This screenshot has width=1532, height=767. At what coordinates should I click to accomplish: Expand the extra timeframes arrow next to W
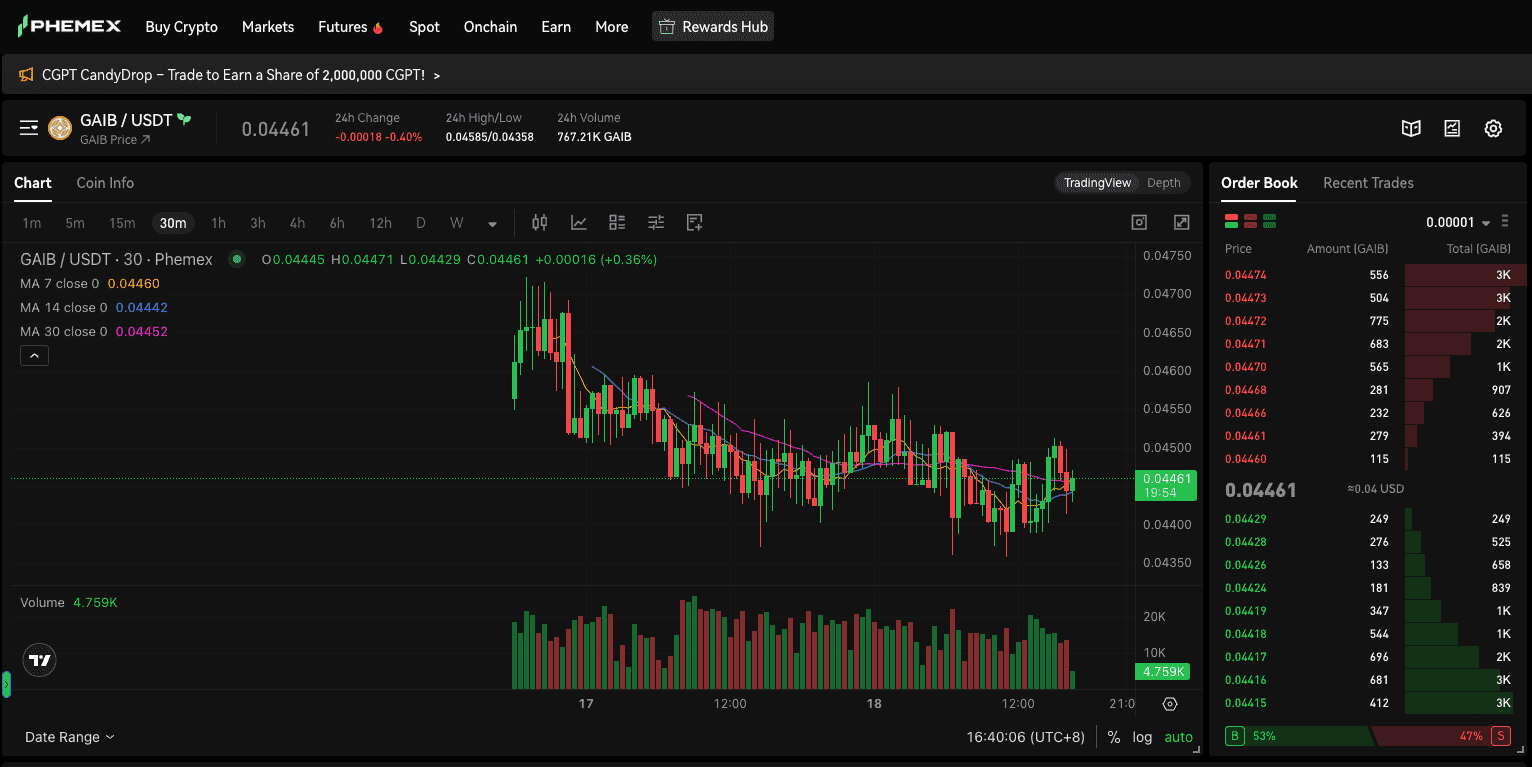pyautogui.click(x=491, y=224)
